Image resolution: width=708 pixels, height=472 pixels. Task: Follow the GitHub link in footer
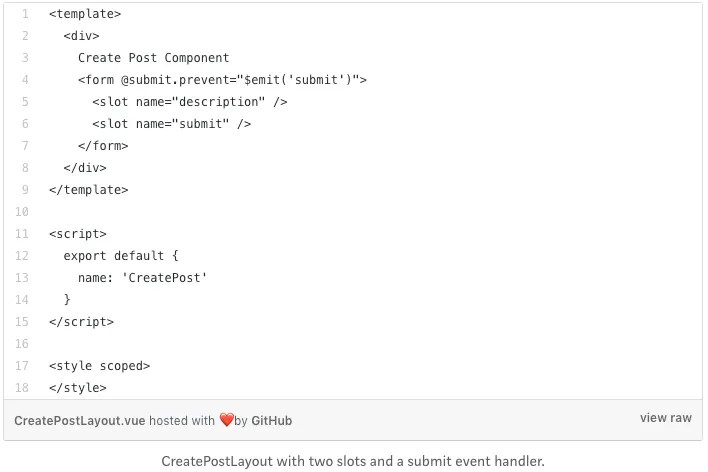271,421
